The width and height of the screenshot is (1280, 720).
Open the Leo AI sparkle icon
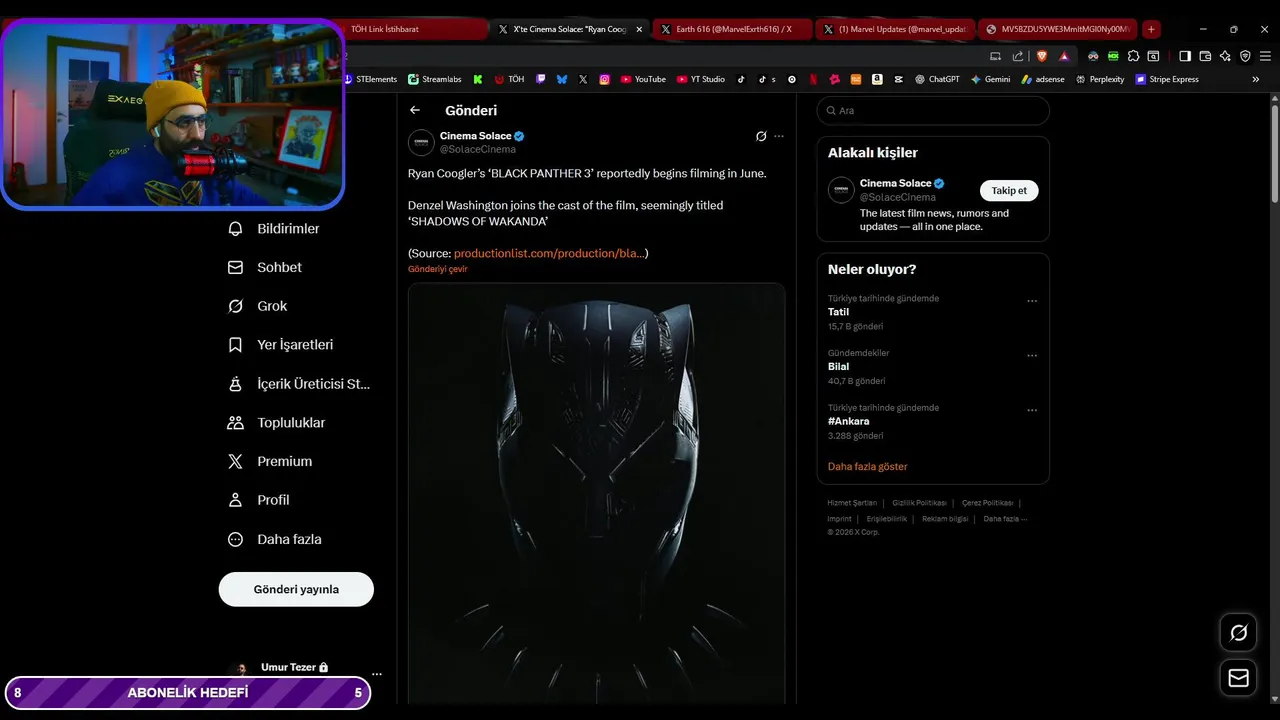tap(1225, 56)
